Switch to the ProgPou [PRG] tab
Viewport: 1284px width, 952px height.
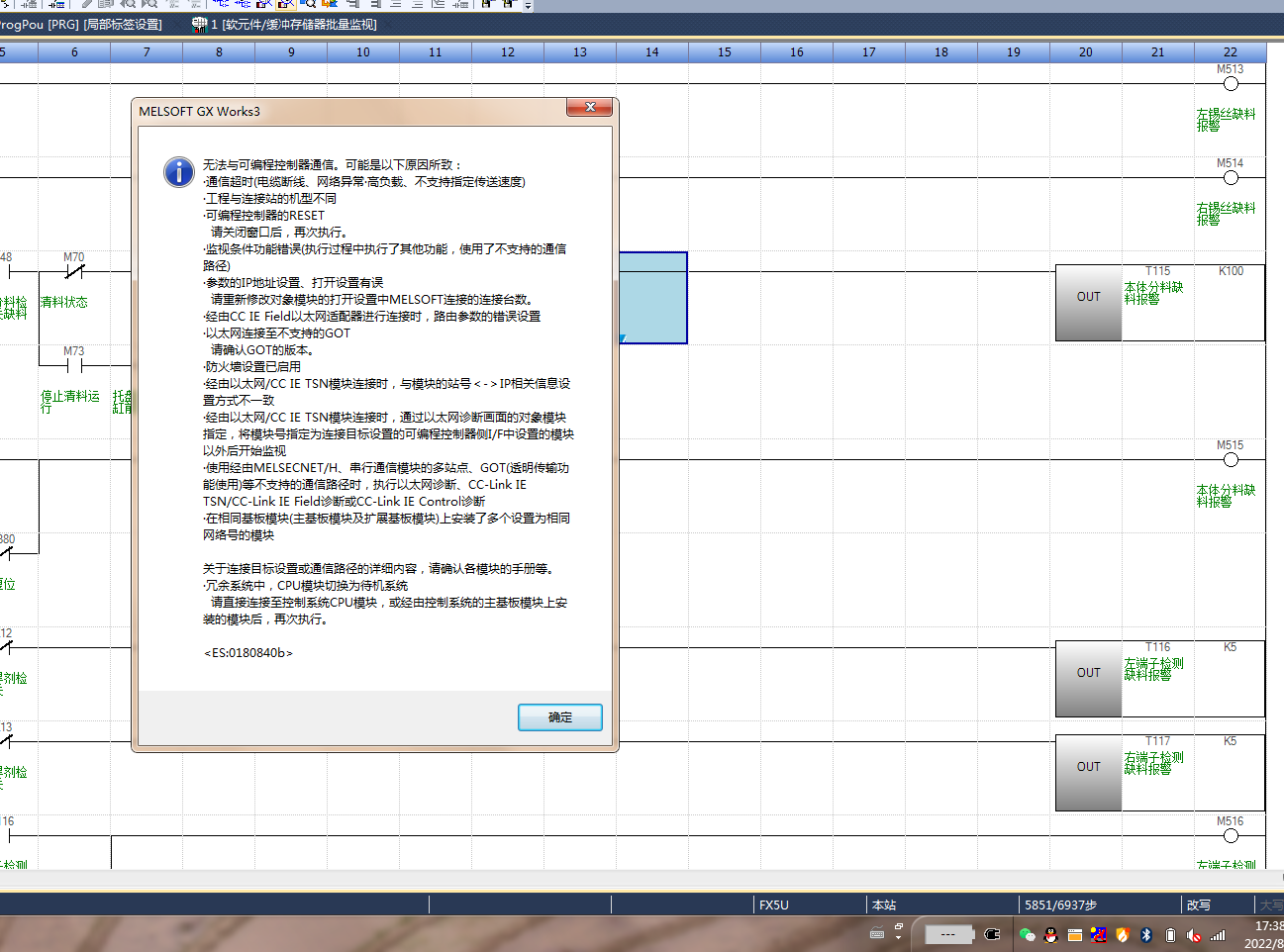[81, 24]
